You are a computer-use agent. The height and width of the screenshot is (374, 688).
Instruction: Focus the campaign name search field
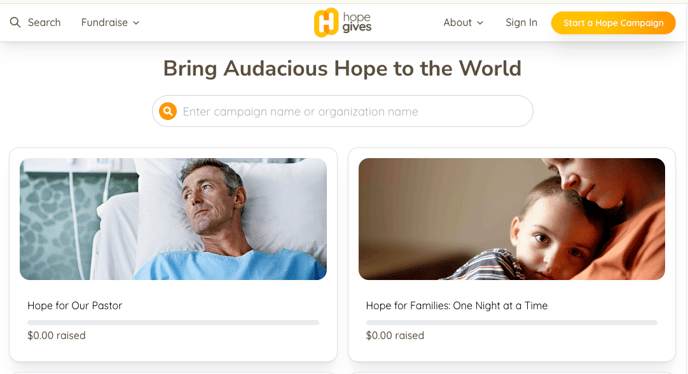[343, 111]
